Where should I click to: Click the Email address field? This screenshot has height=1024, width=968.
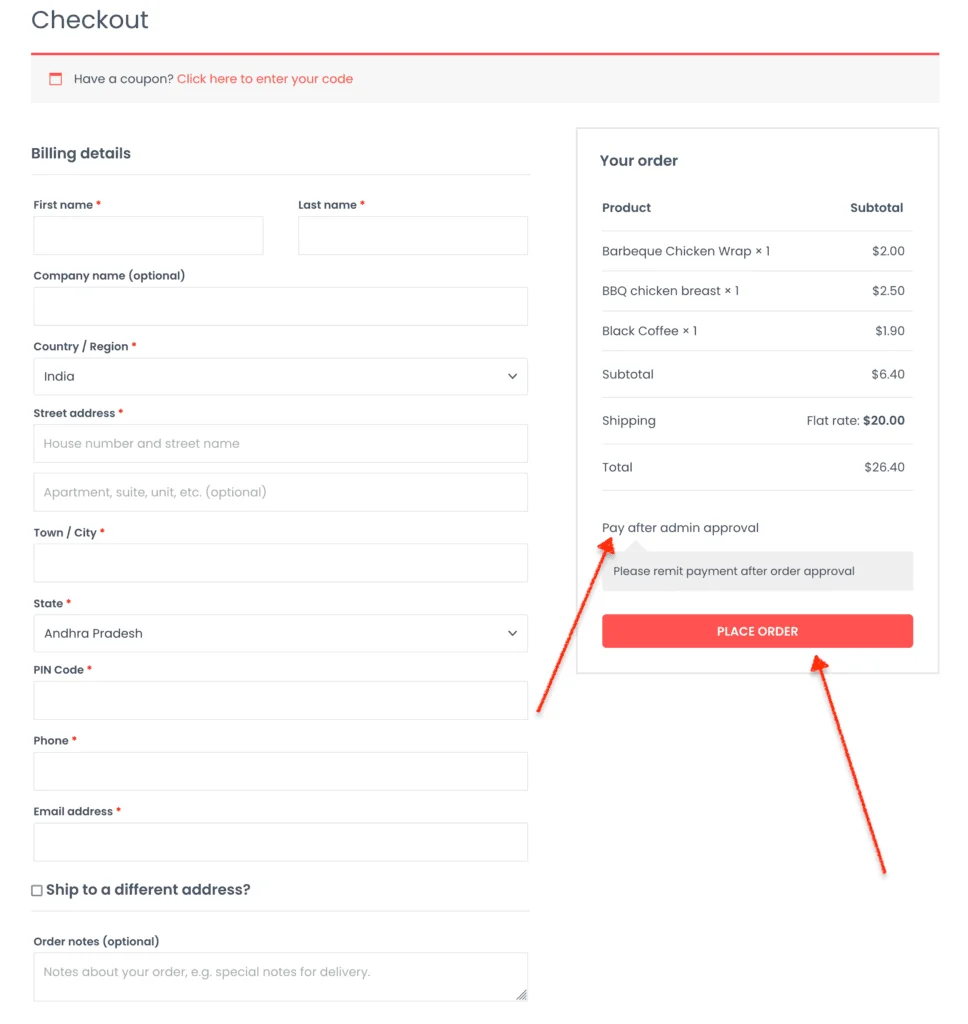tap(280, 842)
